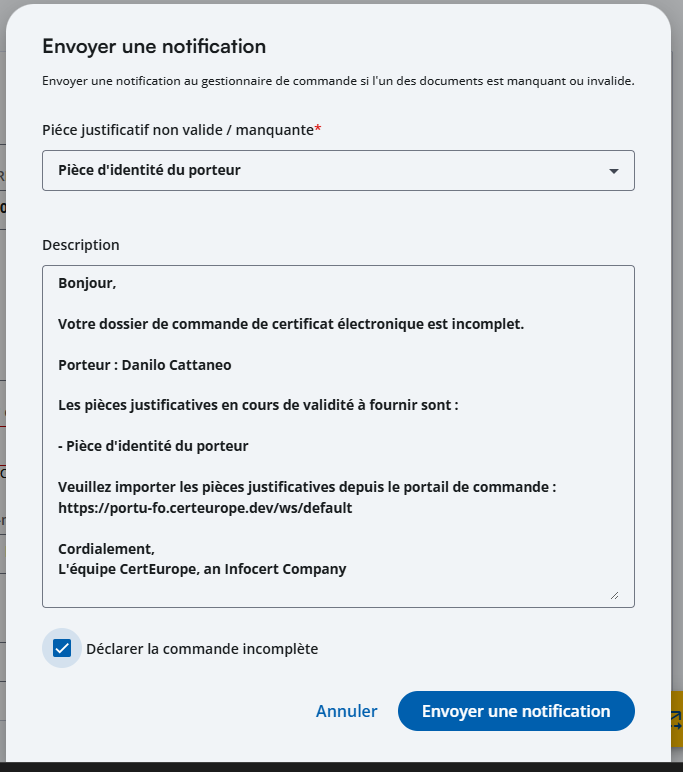Click the portu-fo.certeurope.dev URL text
The image size is (683, 772).
[205, 508]
